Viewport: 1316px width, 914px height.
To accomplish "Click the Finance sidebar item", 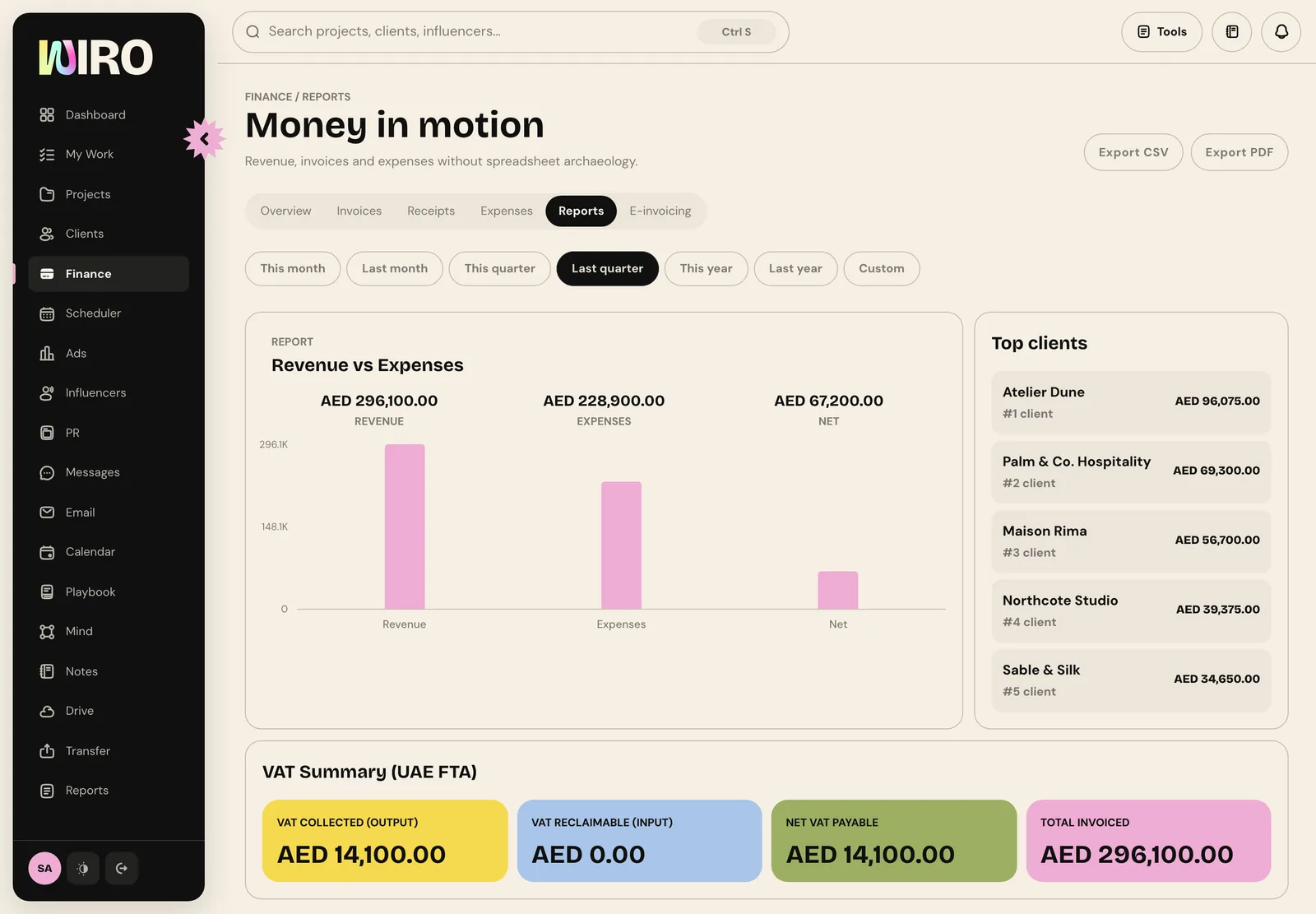I will [x=109, y=274].
